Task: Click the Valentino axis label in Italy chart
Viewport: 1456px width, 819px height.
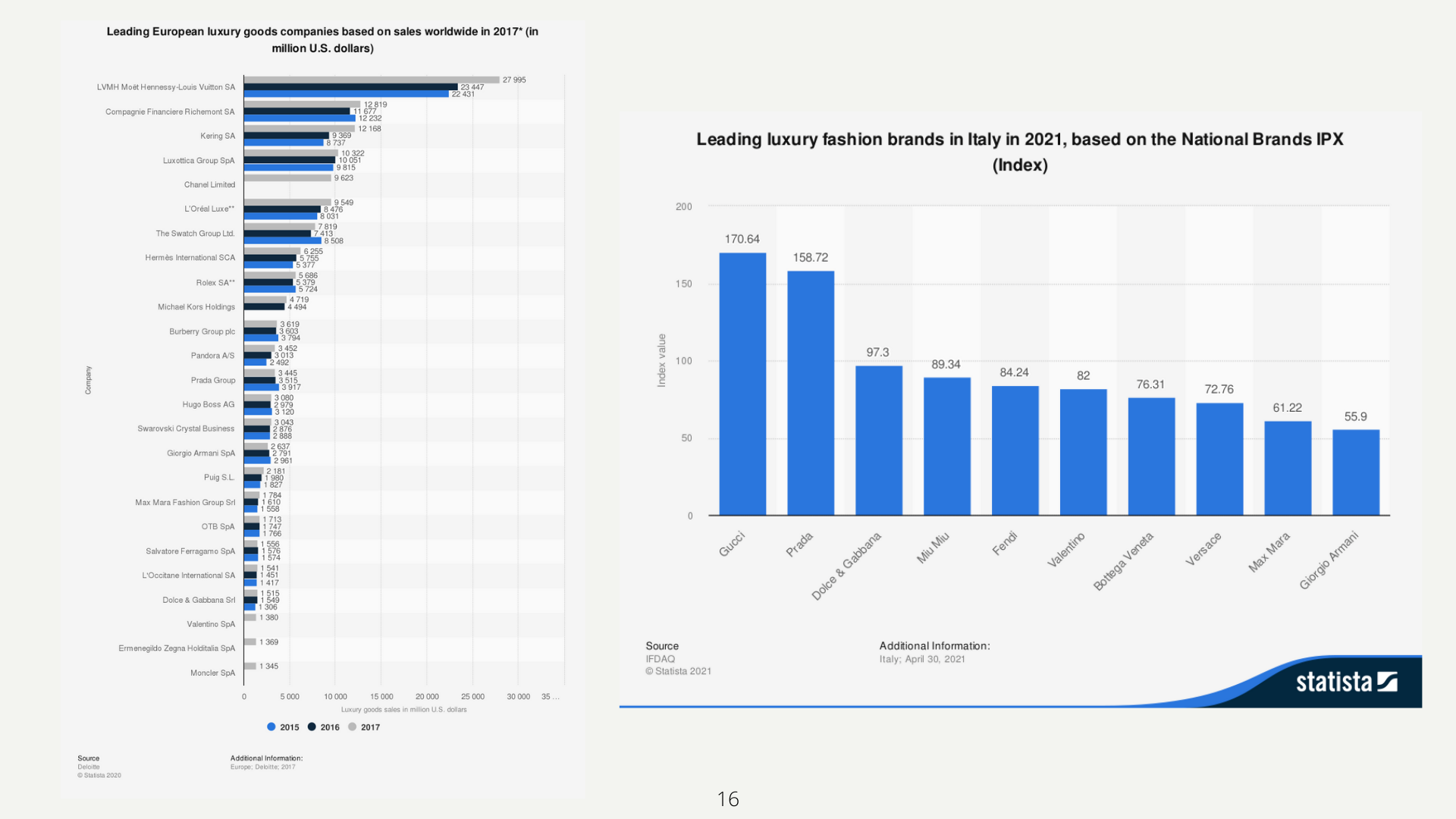Action: pyautogui.click(x=1066, y=550)
